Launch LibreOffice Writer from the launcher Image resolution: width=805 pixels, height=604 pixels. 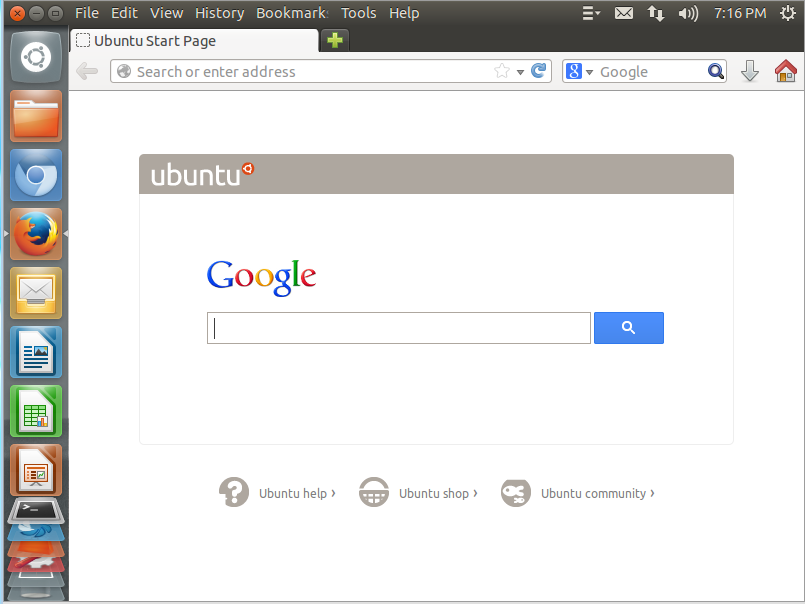pos(36,352)
